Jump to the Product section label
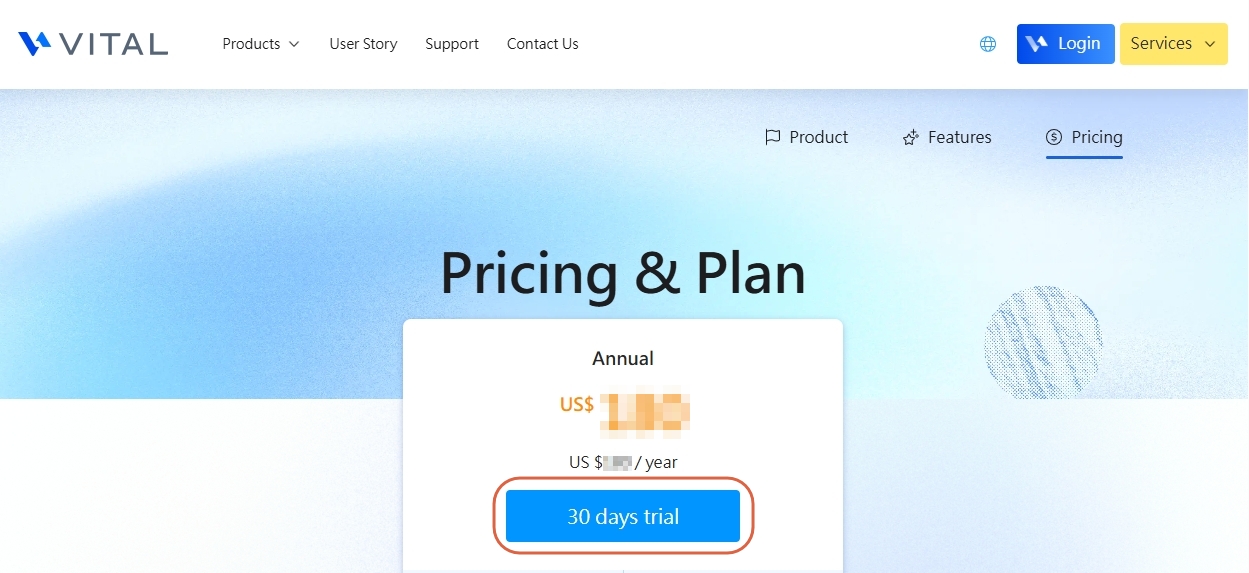 tap(819, 138)
